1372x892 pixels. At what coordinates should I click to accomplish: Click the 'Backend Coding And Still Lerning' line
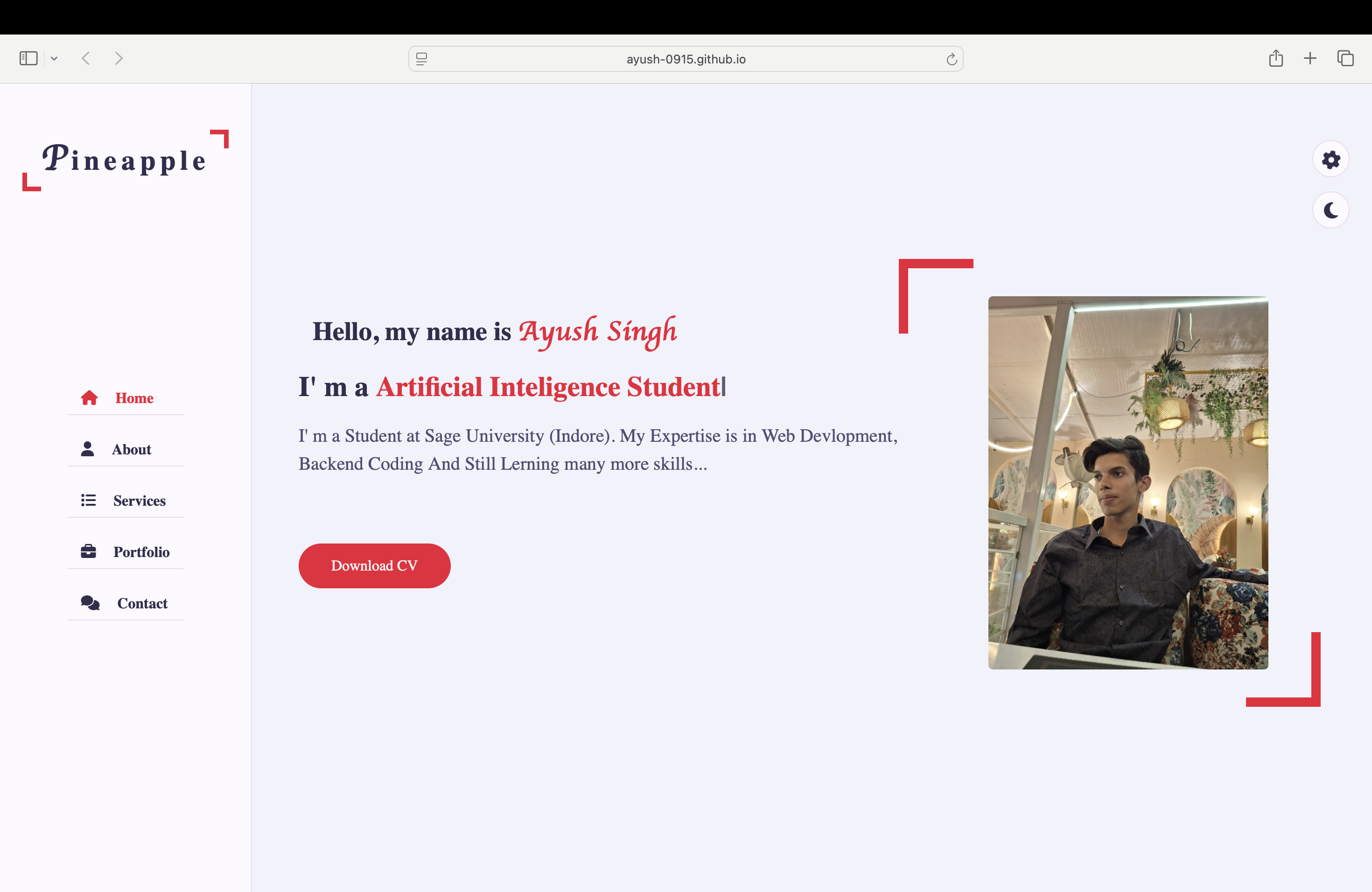[x=503, y=464]
